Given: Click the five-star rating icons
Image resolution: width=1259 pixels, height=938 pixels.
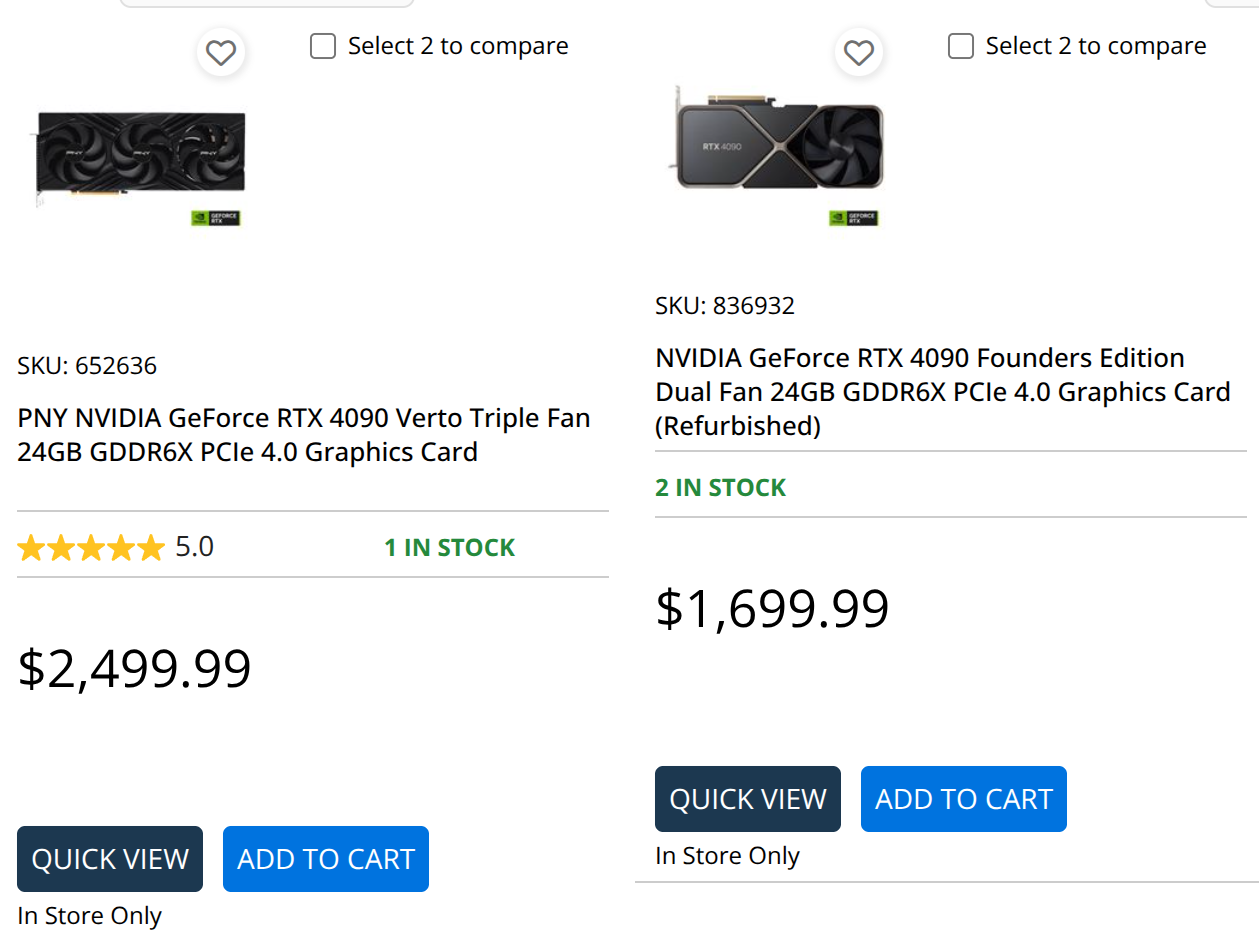Looking at the screenshot, I should point(91,548).
